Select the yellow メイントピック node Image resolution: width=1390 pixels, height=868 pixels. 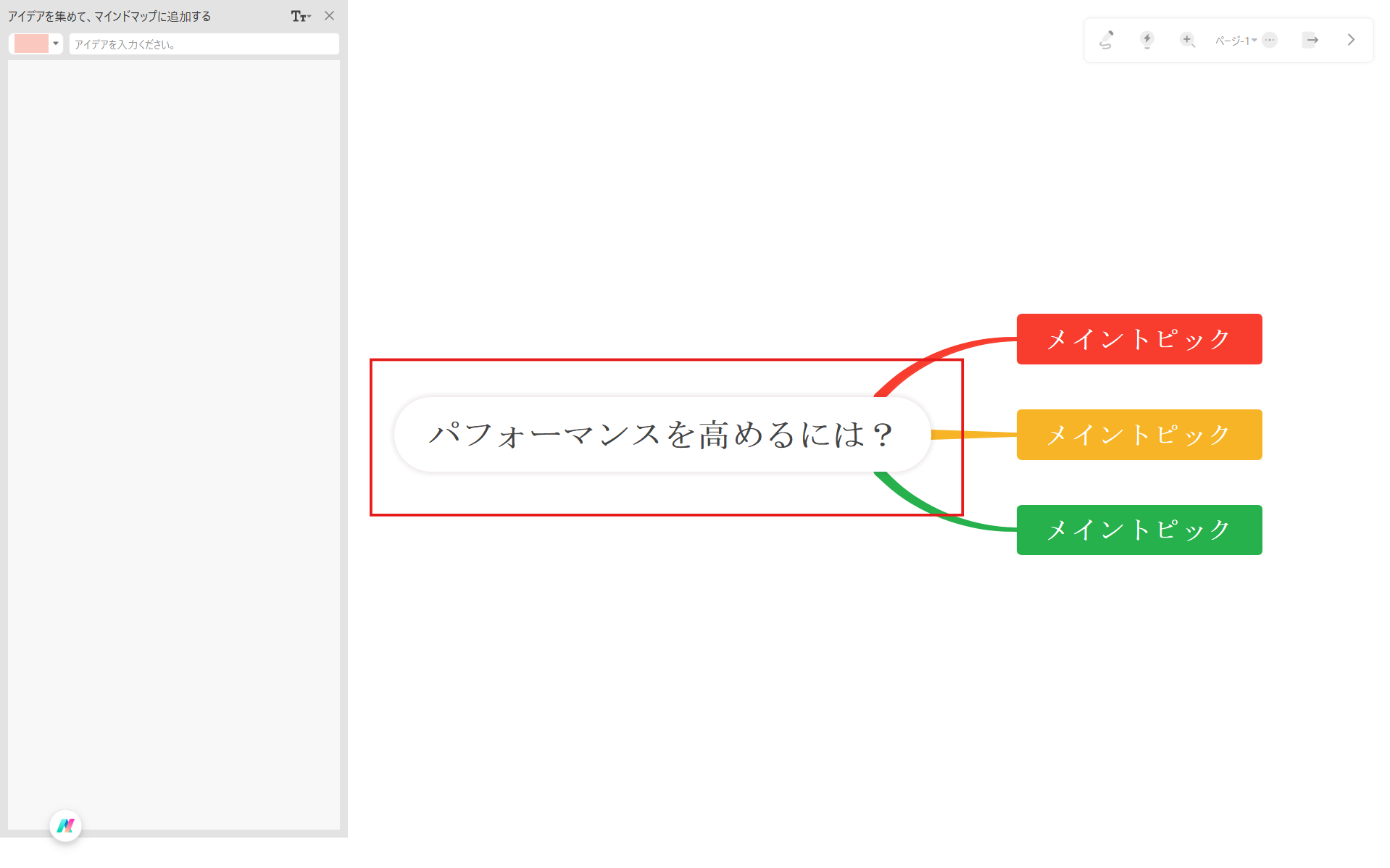1139,434
